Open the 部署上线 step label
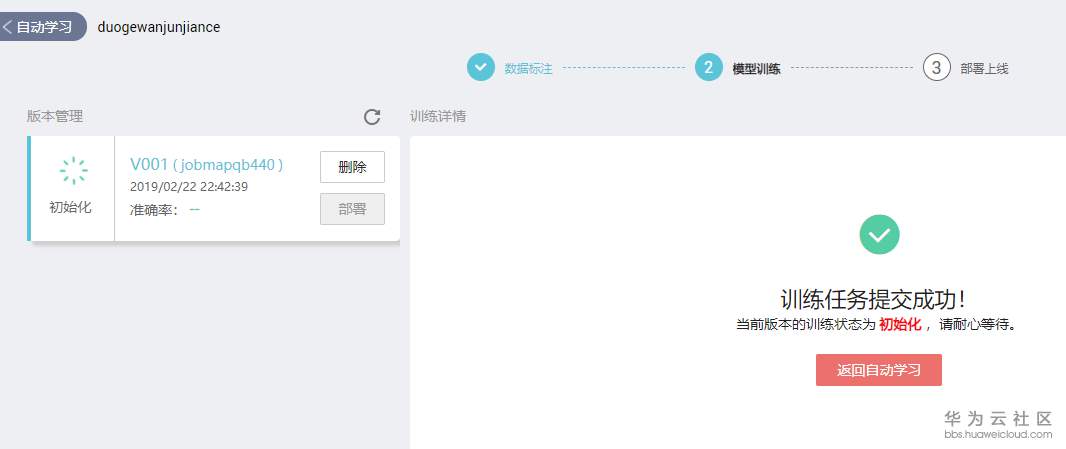The height and width of the screenshot is (449, 1066). [x=984, y=69]
